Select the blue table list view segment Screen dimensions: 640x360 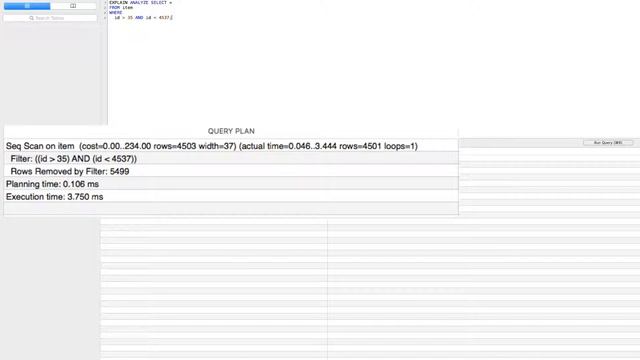27,6
